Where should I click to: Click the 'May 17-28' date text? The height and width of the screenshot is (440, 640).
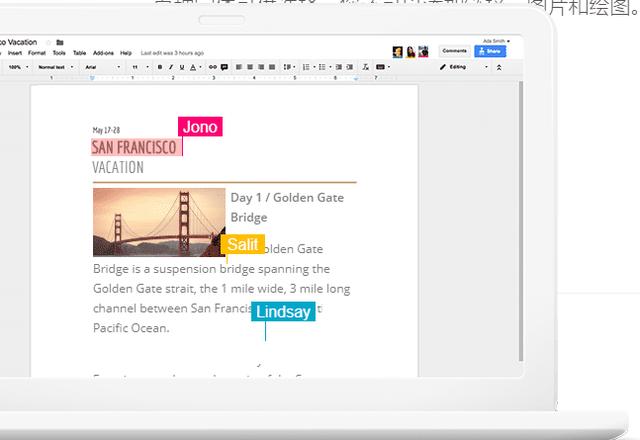[x=106, y=130]
